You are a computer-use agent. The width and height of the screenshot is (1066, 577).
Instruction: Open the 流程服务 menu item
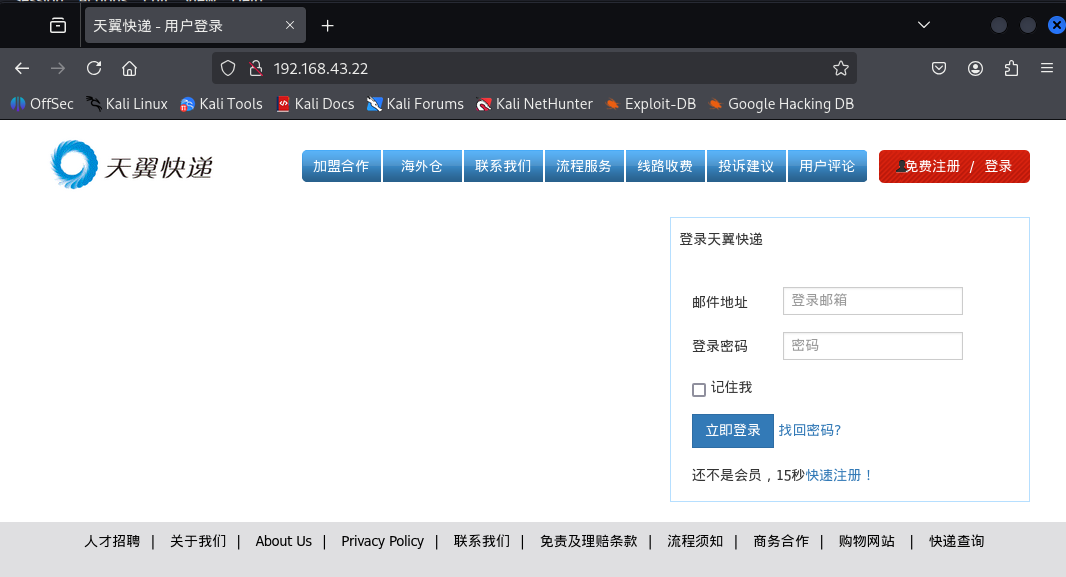click(584, 167)
